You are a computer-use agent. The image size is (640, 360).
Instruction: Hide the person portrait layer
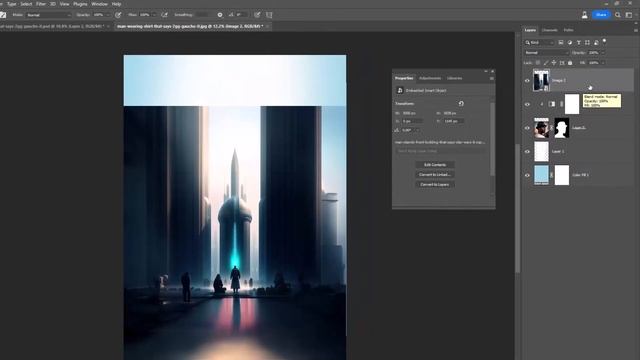click(527, 128)
